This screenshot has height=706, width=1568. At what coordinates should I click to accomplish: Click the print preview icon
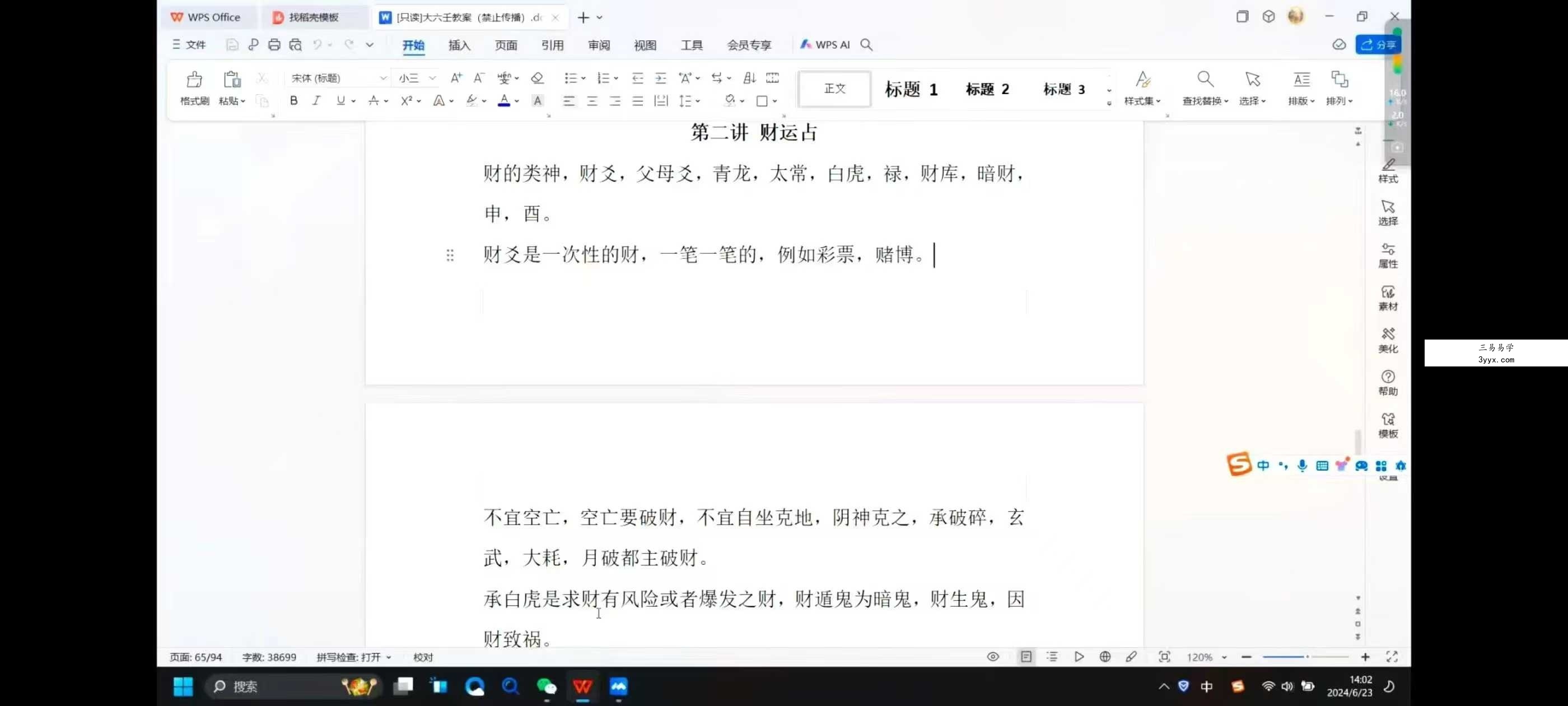click(x=295, y=44)
